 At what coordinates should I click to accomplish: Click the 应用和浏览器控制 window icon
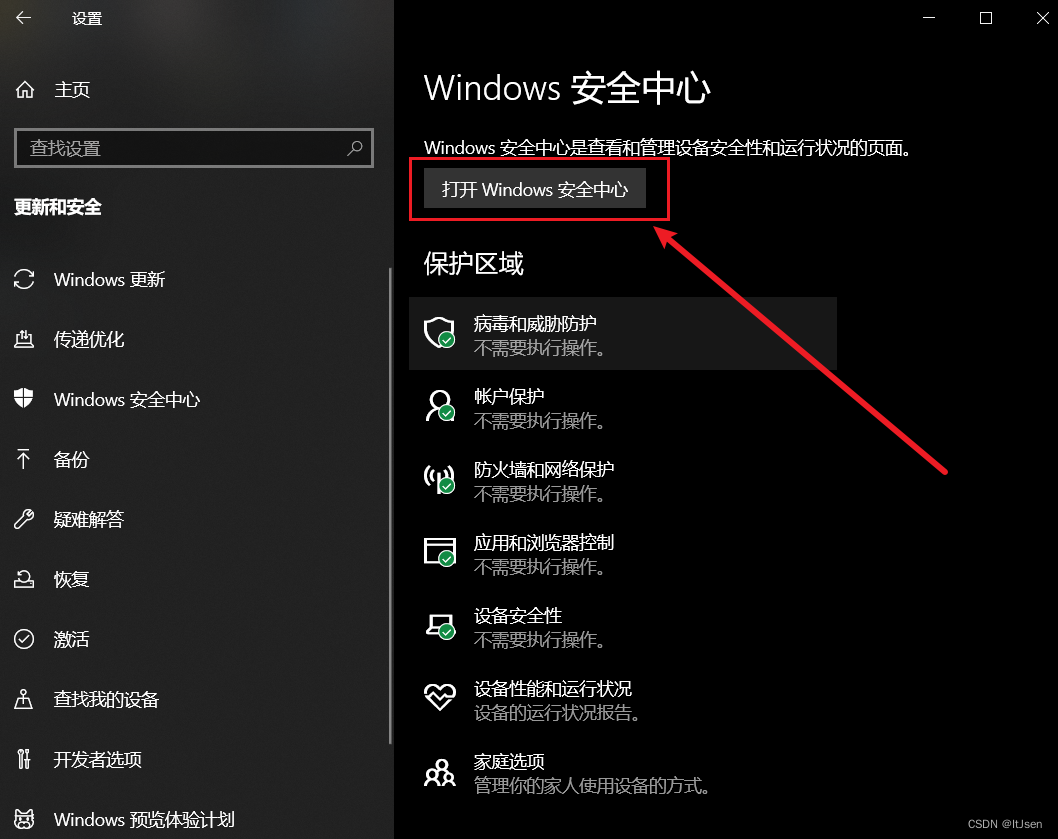pyautogui.click(x=439, y=551)
